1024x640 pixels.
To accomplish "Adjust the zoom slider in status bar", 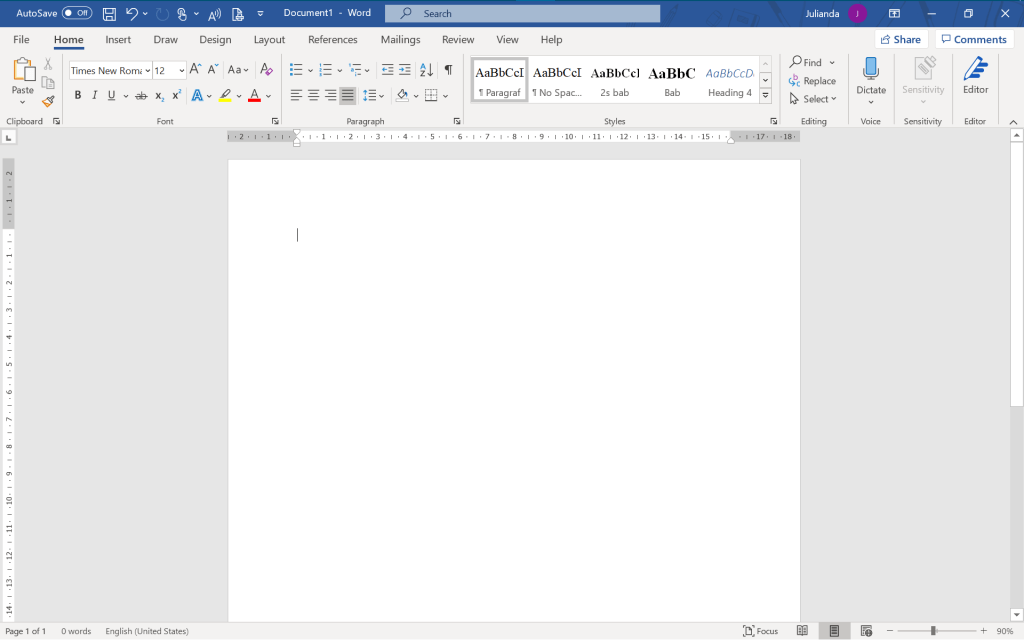I will coord(933,631).
